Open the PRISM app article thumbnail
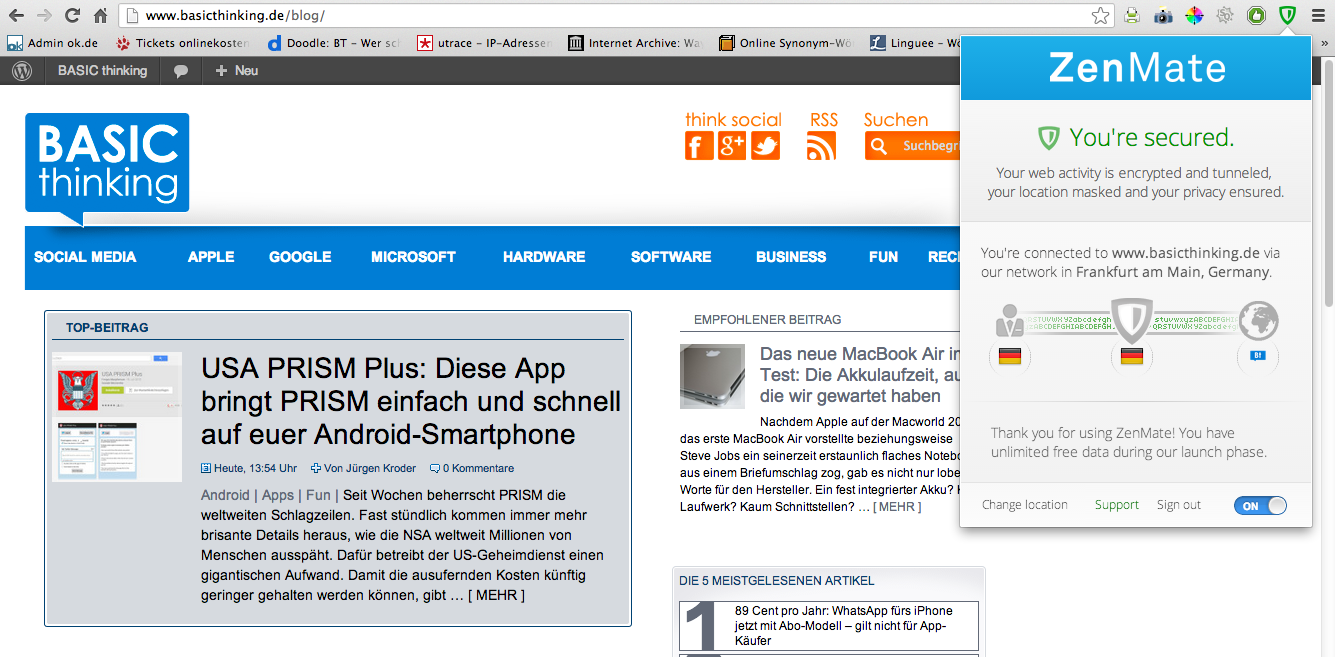This screenshot has height=657, width=1335. point(117,416)
